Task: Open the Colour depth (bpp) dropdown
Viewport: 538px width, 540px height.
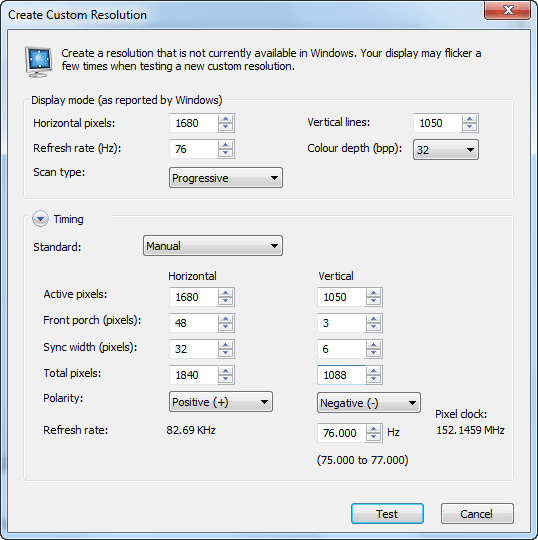Action: [x=446, y=149]
